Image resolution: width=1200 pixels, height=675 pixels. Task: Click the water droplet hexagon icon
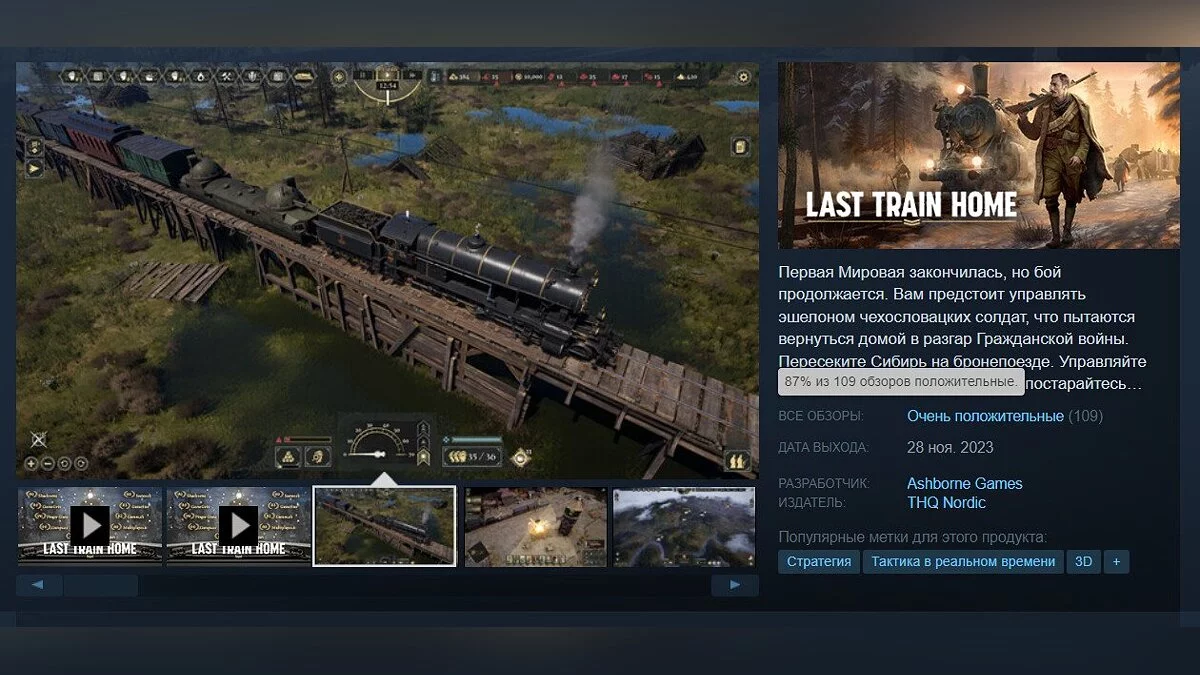coord(200,76)
